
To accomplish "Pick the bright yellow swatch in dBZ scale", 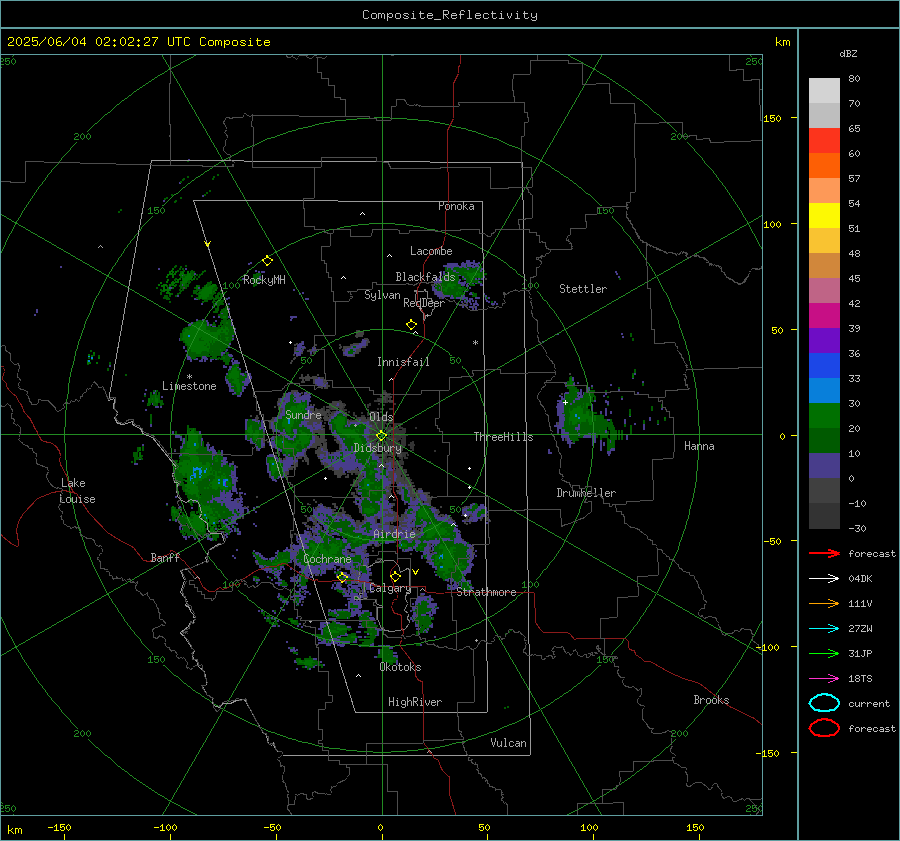I will (x=824, y=215).
